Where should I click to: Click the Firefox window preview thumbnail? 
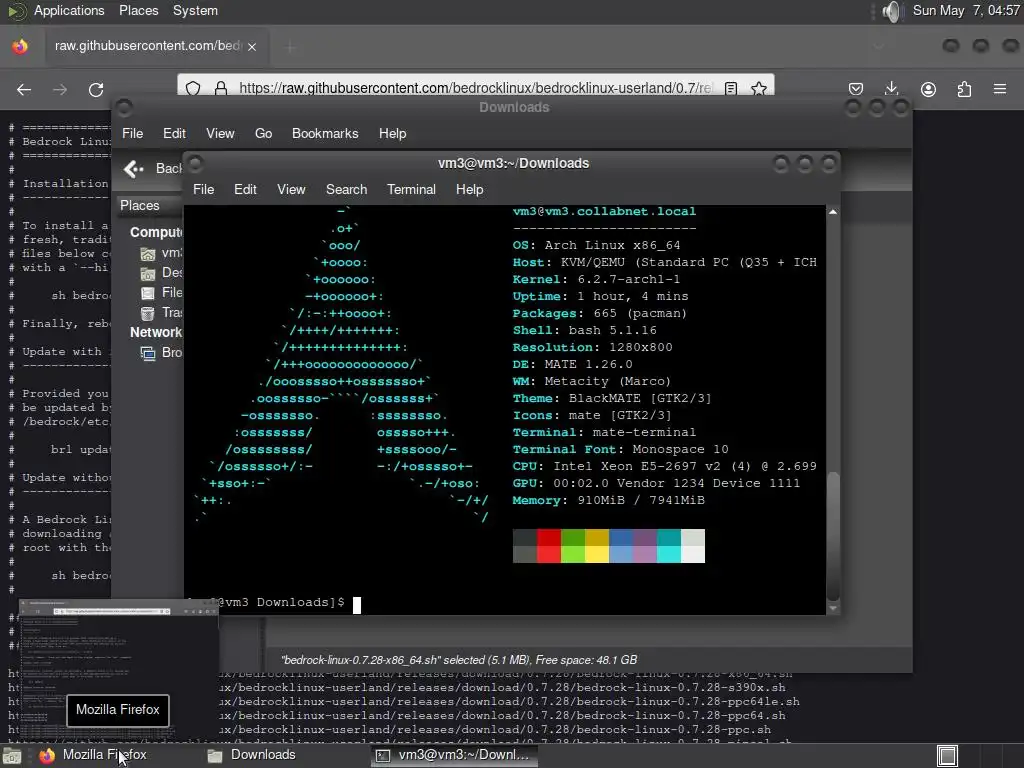(x=119, y=671)
